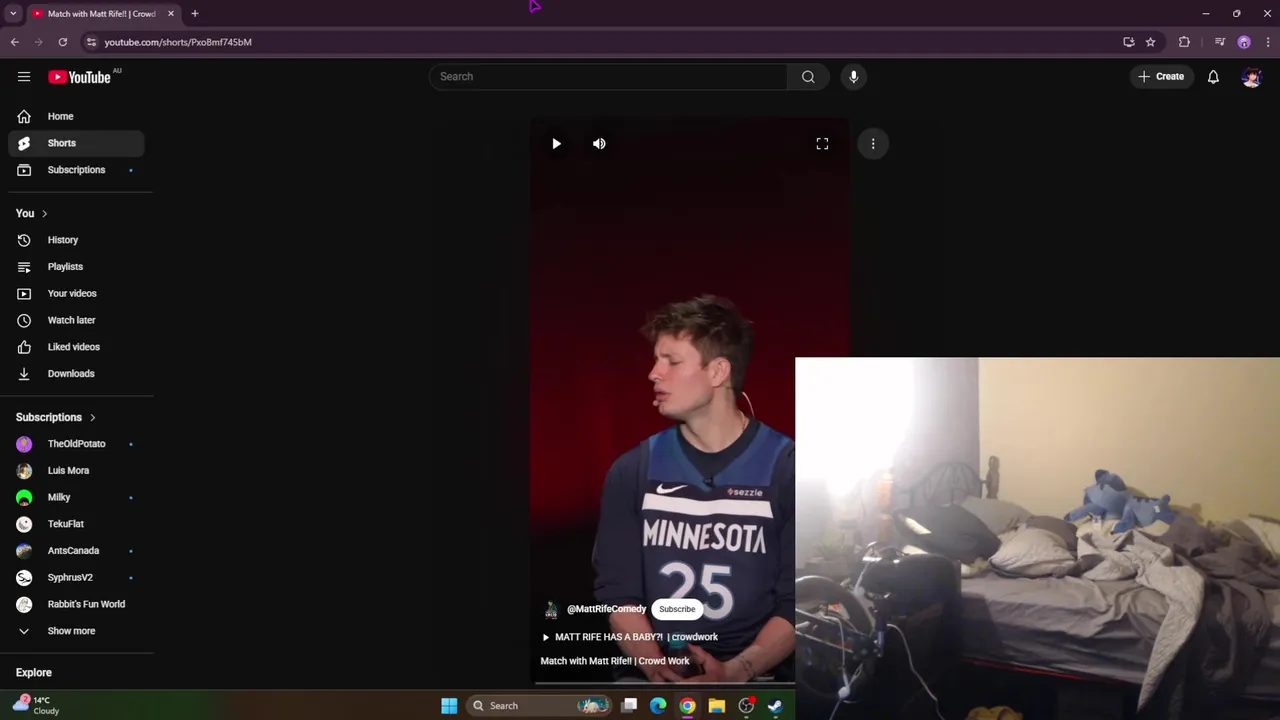Open Chrome three-dot menu
The width and height of the screenshot is (1280, 720).
click(1268, 42)
